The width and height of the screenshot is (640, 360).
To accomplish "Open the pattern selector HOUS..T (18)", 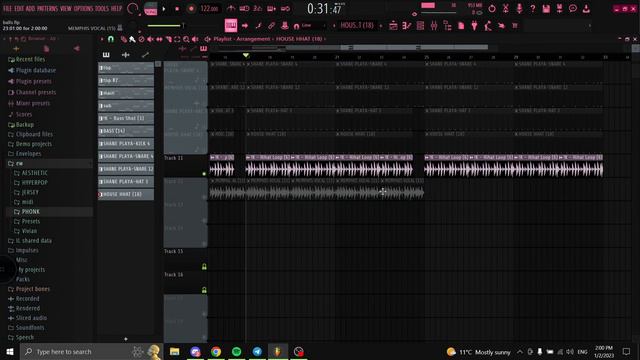I will point(357,25).
